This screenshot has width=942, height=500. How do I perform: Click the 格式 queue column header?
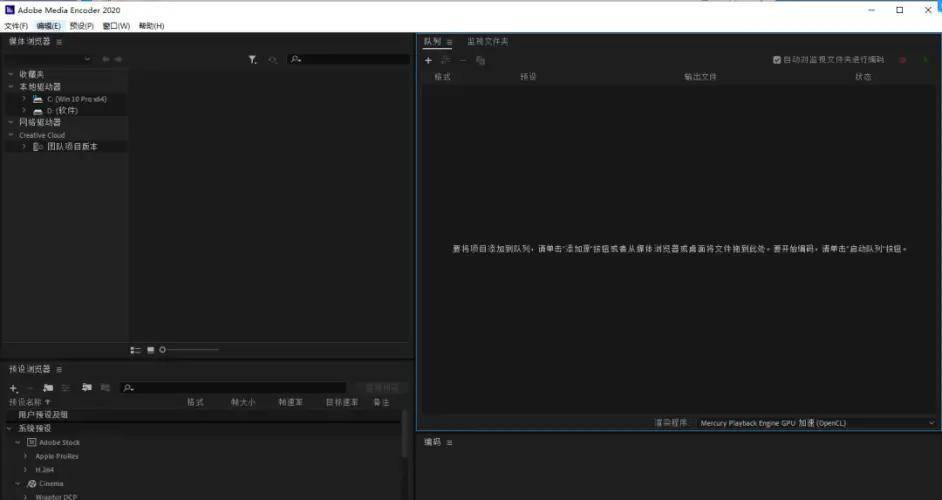[443, 77]
